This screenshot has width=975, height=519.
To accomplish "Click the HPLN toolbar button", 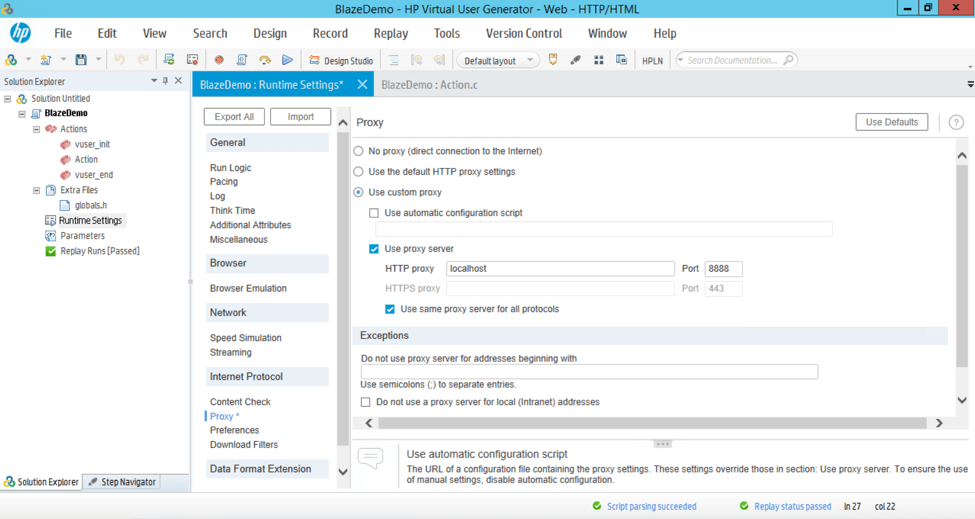I will tap(652, 60).
